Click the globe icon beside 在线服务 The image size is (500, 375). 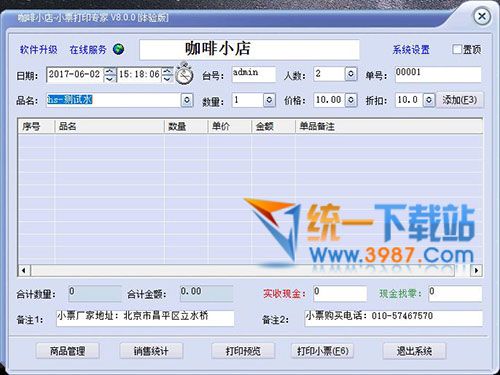pyautogui.click(x=118, y=49)
